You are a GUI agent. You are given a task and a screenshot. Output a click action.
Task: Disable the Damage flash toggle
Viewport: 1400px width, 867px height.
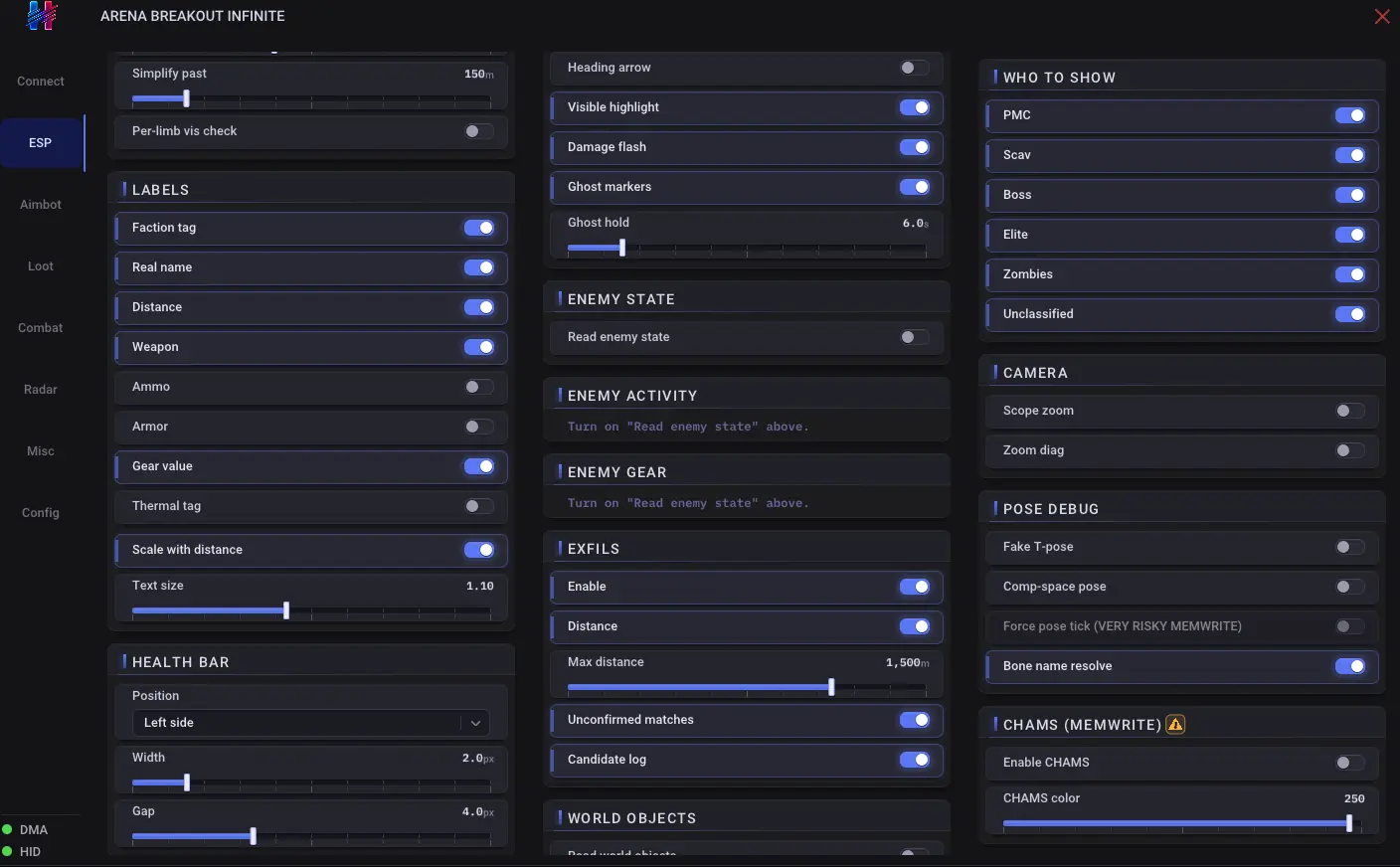pyautogui.click(x=915, y=147)
